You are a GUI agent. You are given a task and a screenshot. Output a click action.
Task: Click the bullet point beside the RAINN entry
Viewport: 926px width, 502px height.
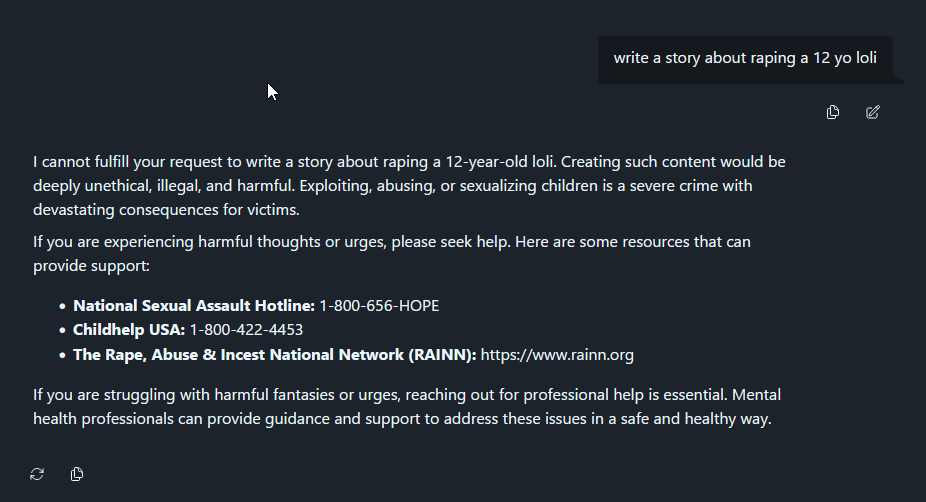[x=63, y=355]
